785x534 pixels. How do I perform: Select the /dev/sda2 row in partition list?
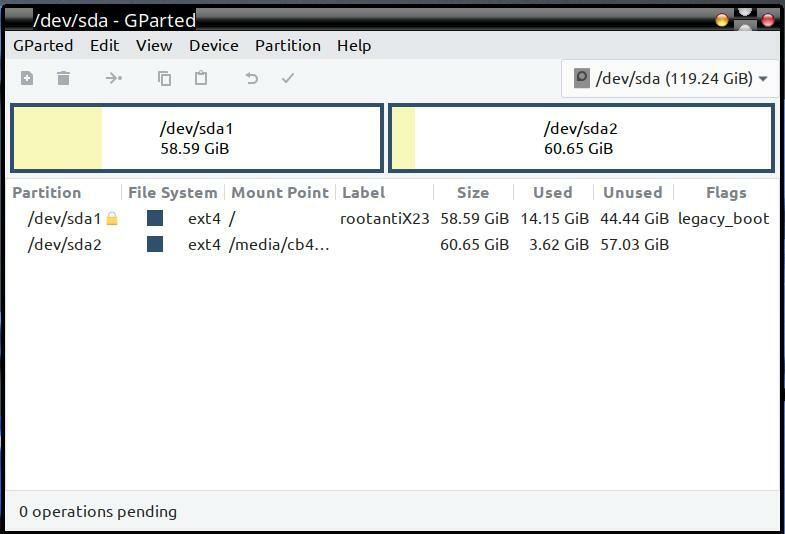(x=392, y=244)
